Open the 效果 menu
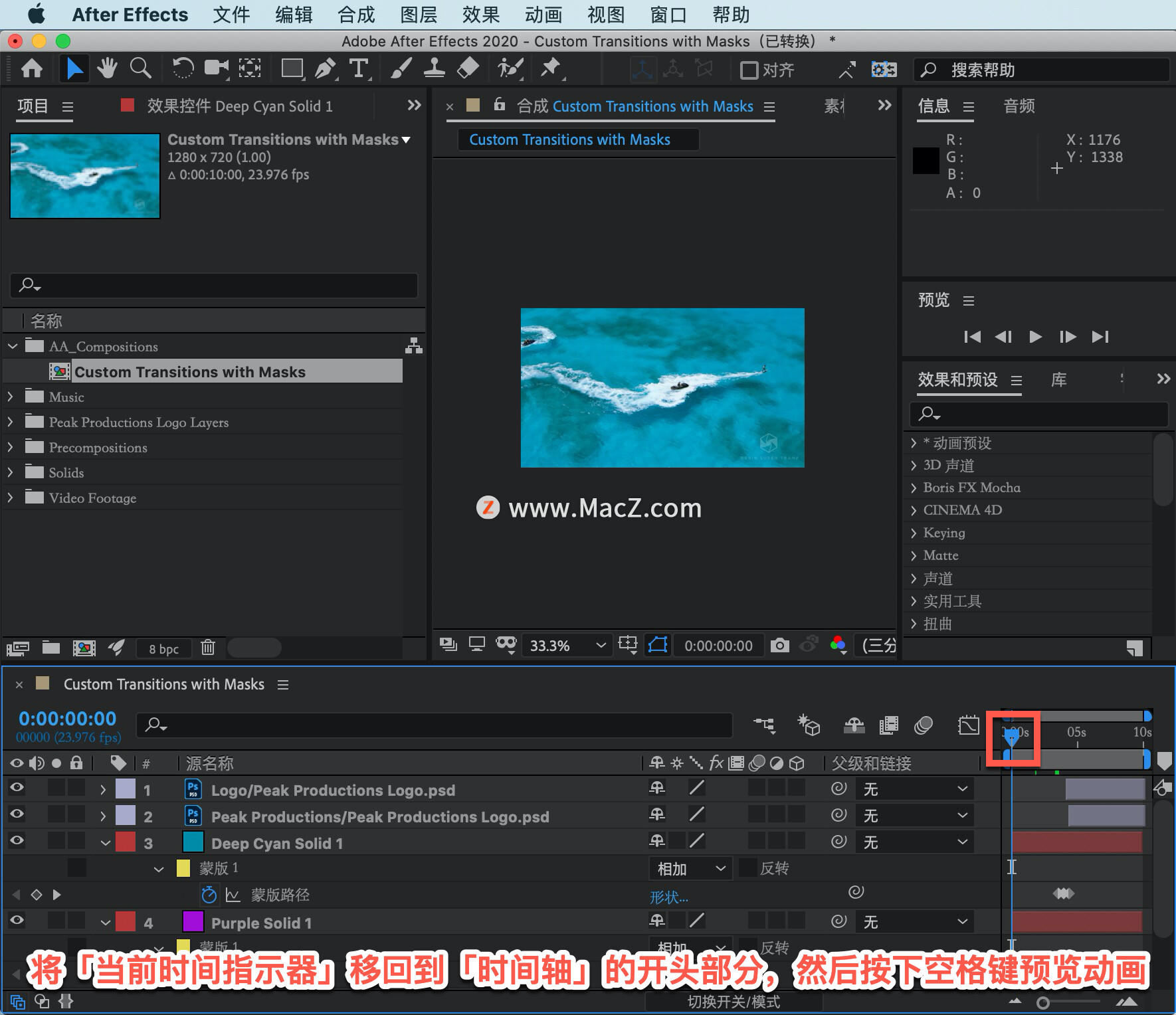 click(481, 15)
